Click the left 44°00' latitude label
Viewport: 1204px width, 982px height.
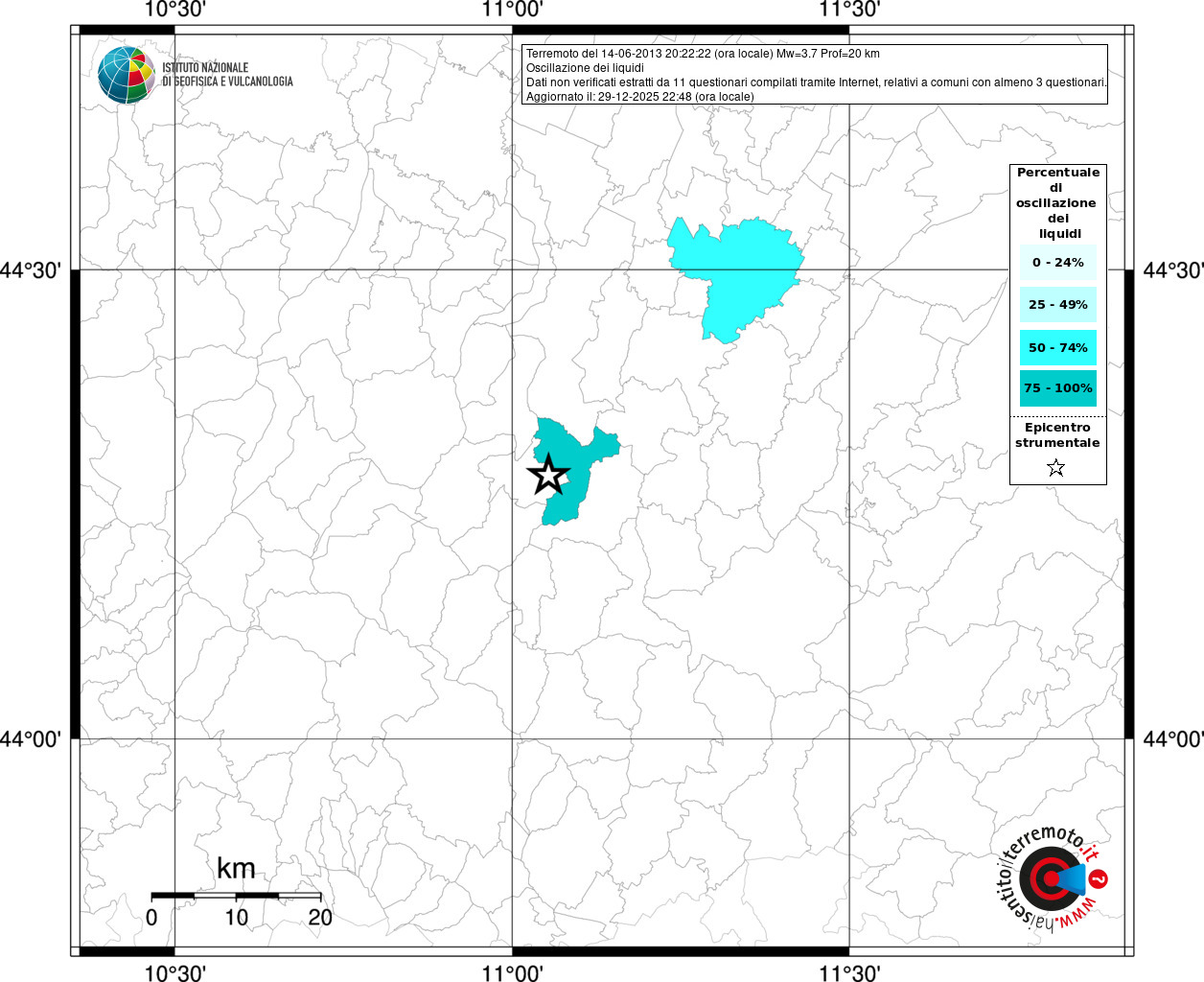31,739
